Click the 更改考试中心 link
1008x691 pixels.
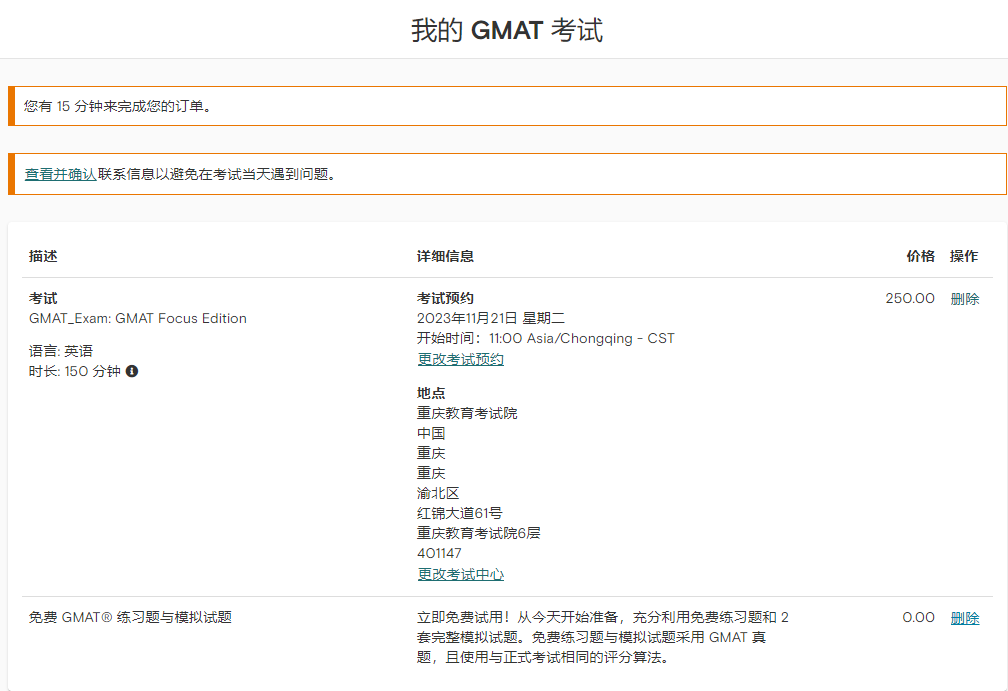tap(460, 575)
